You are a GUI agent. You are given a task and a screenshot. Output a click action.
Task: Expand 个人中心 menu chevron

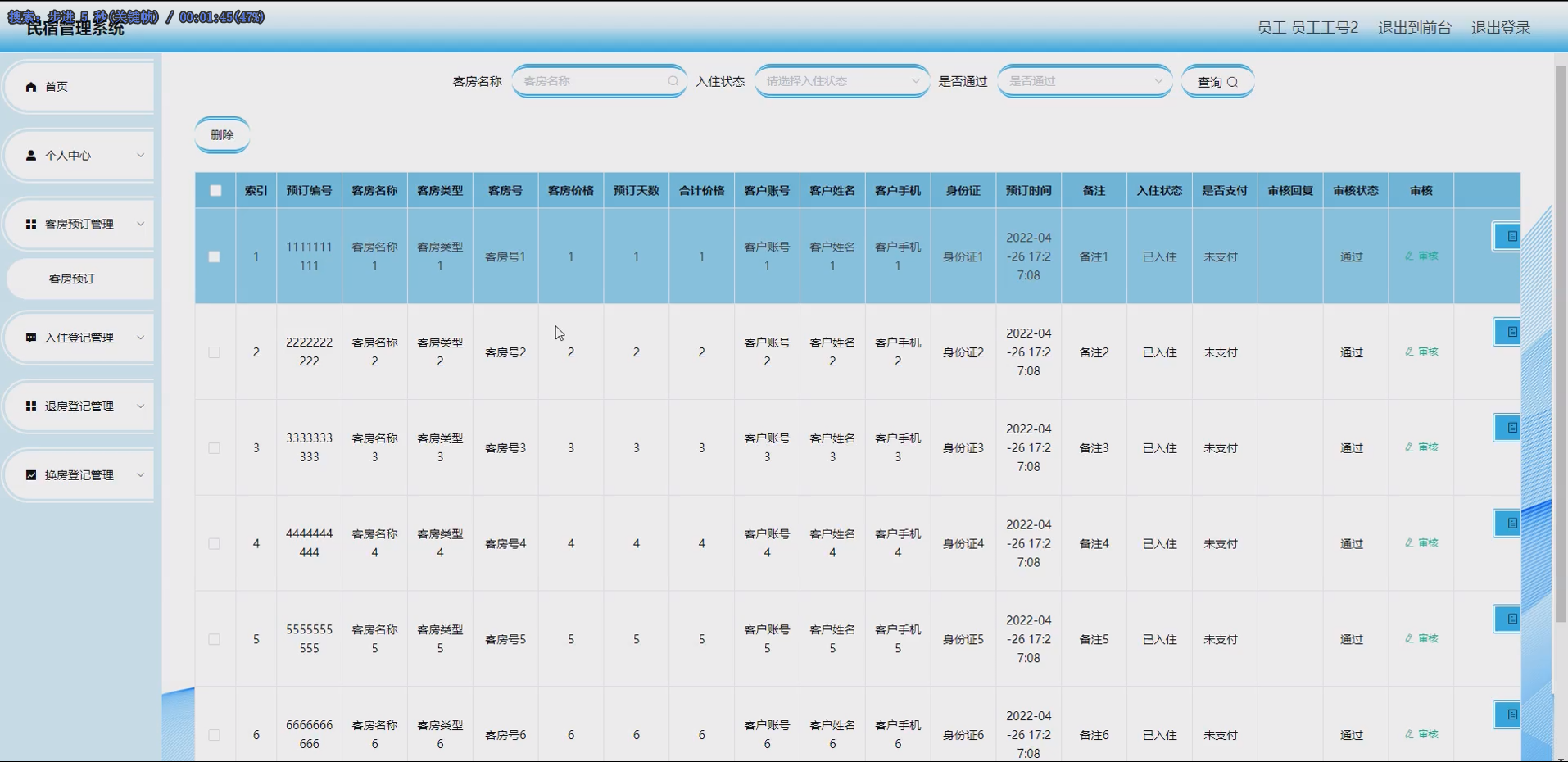click(140, 155)
